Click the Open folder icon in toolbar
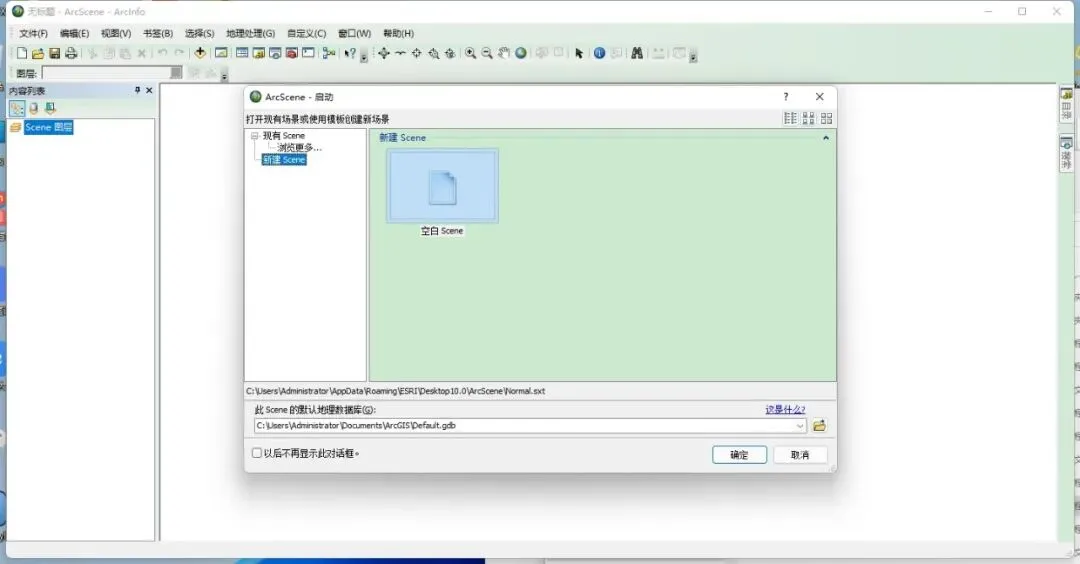Image resolution: width=1080 pixels, height=564 pixels. click(38, 53)
